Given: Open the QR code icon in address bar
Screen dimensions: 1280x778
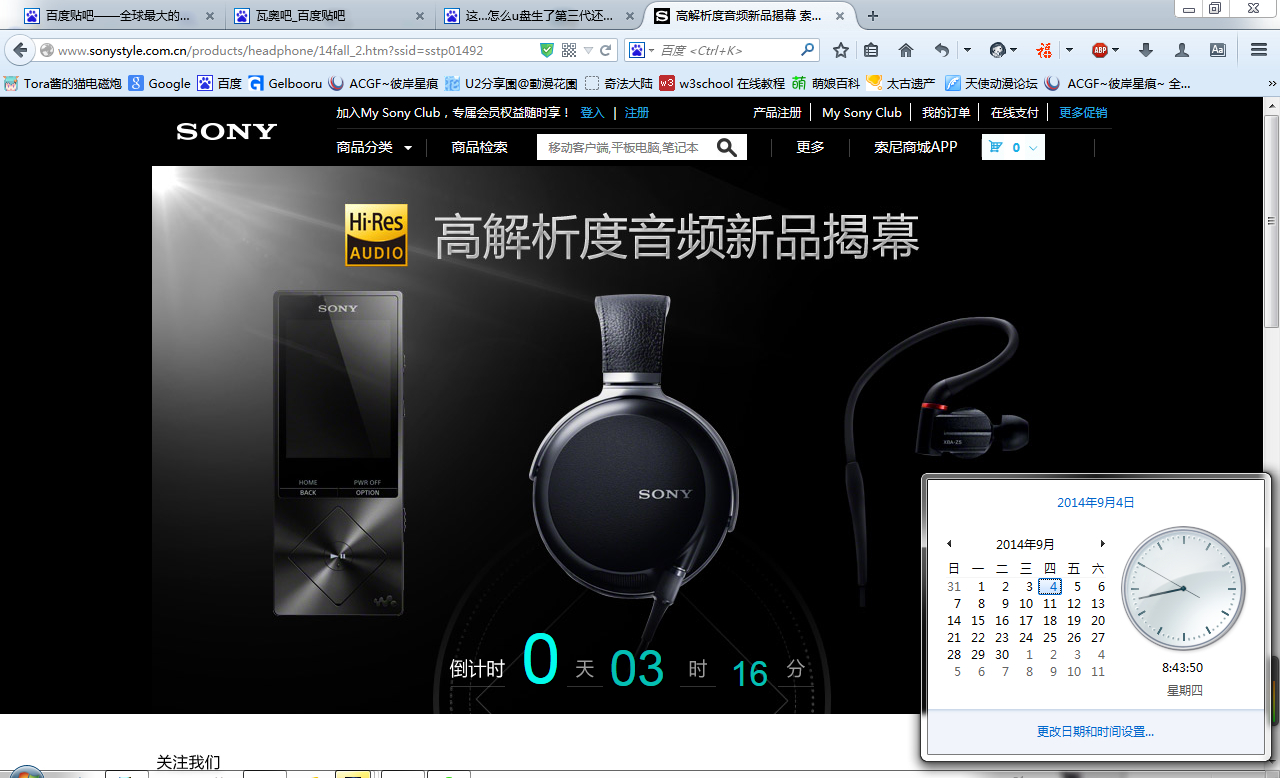Looking at the screenshot, I should click(x=568, y=50).
